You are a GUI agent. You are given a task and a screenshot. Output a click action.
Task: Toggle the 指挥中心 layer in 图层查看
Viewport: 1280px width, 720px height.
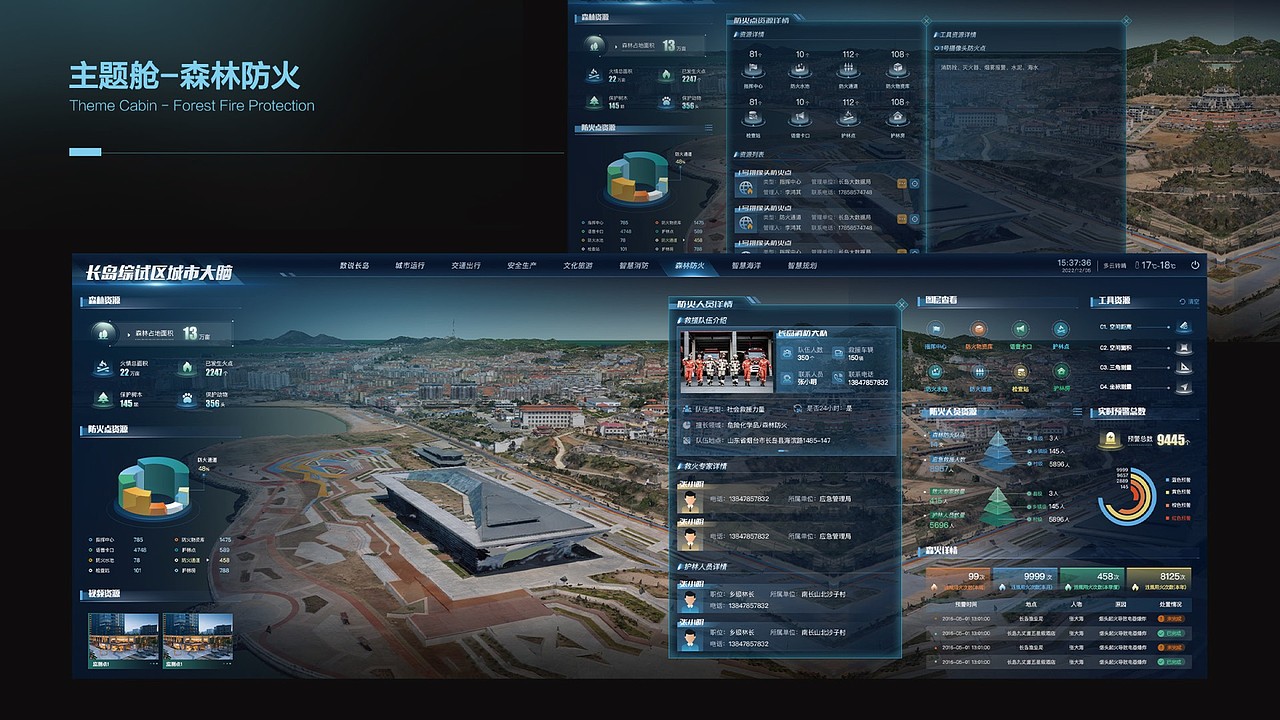(x=935, y=328)
